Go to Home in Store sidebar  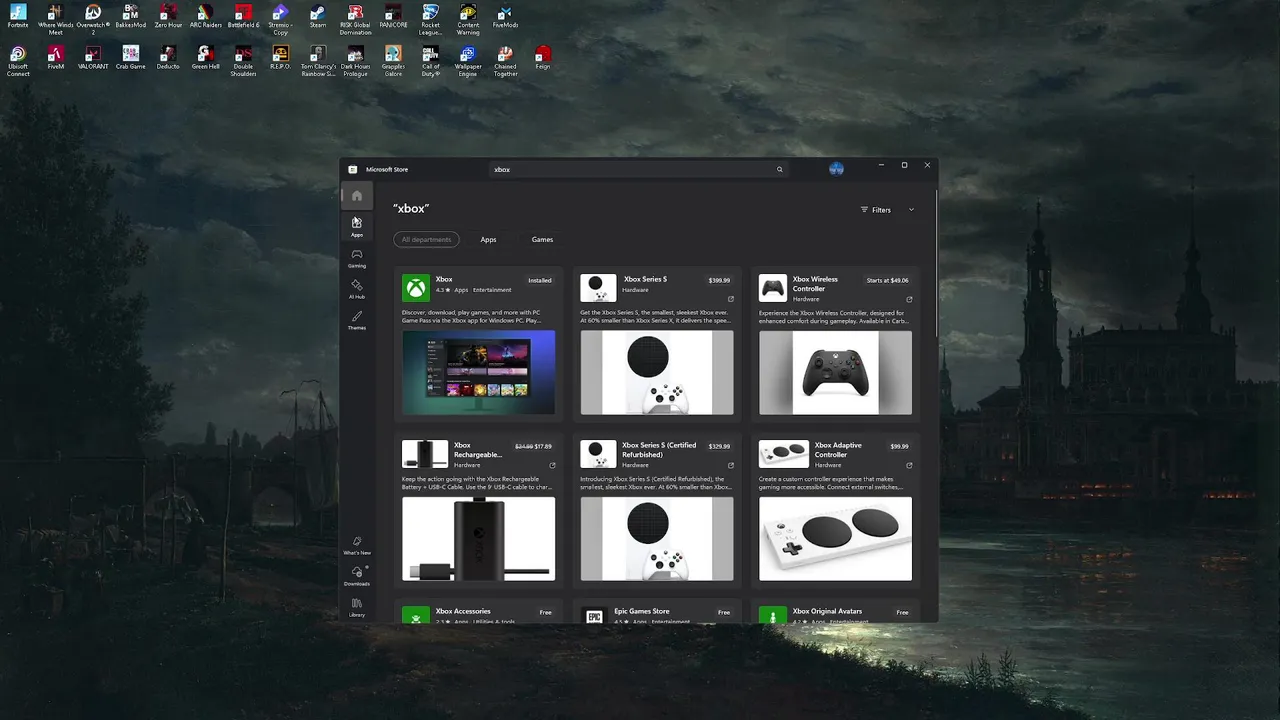(357, 195)
